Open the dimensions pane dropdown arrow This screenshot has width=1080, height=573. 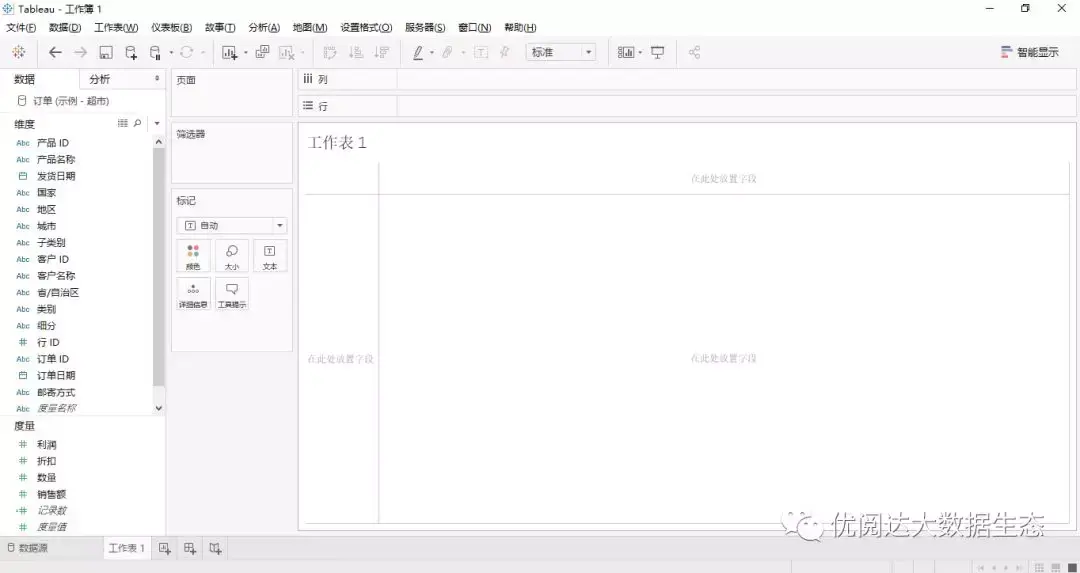coord(157,123)
